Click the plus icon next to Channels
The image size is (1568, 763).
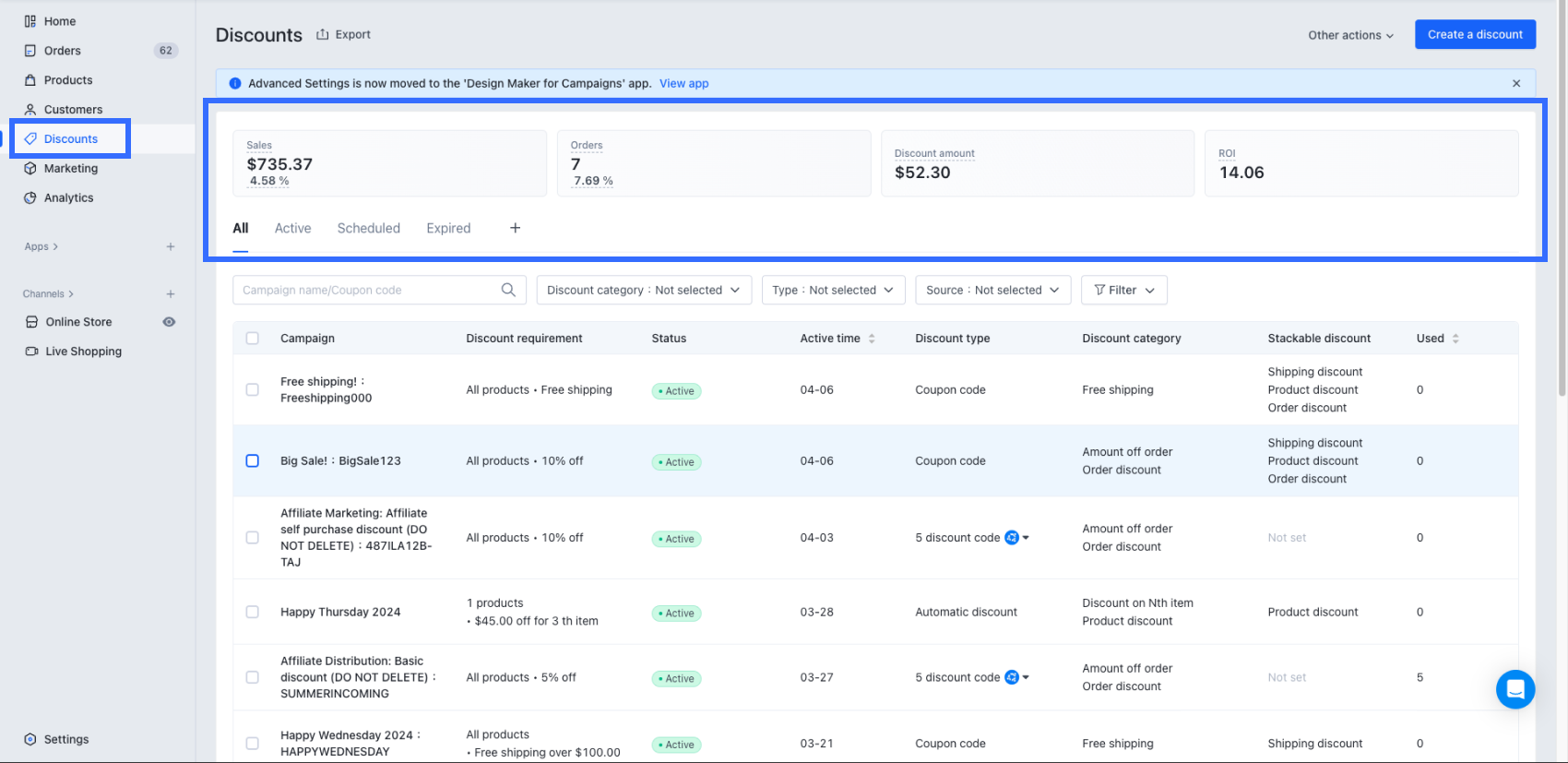(x=171, y=293)
